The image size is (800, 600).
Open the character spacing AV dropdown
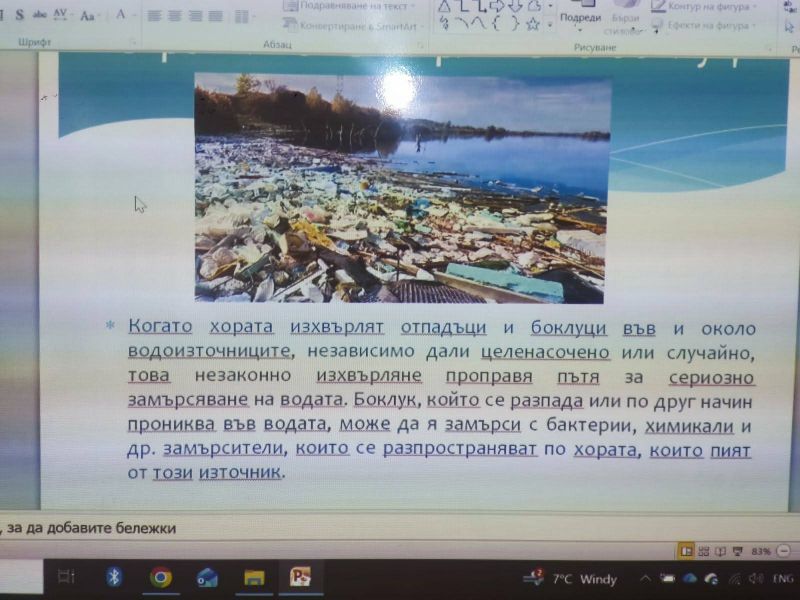point(62,15)
